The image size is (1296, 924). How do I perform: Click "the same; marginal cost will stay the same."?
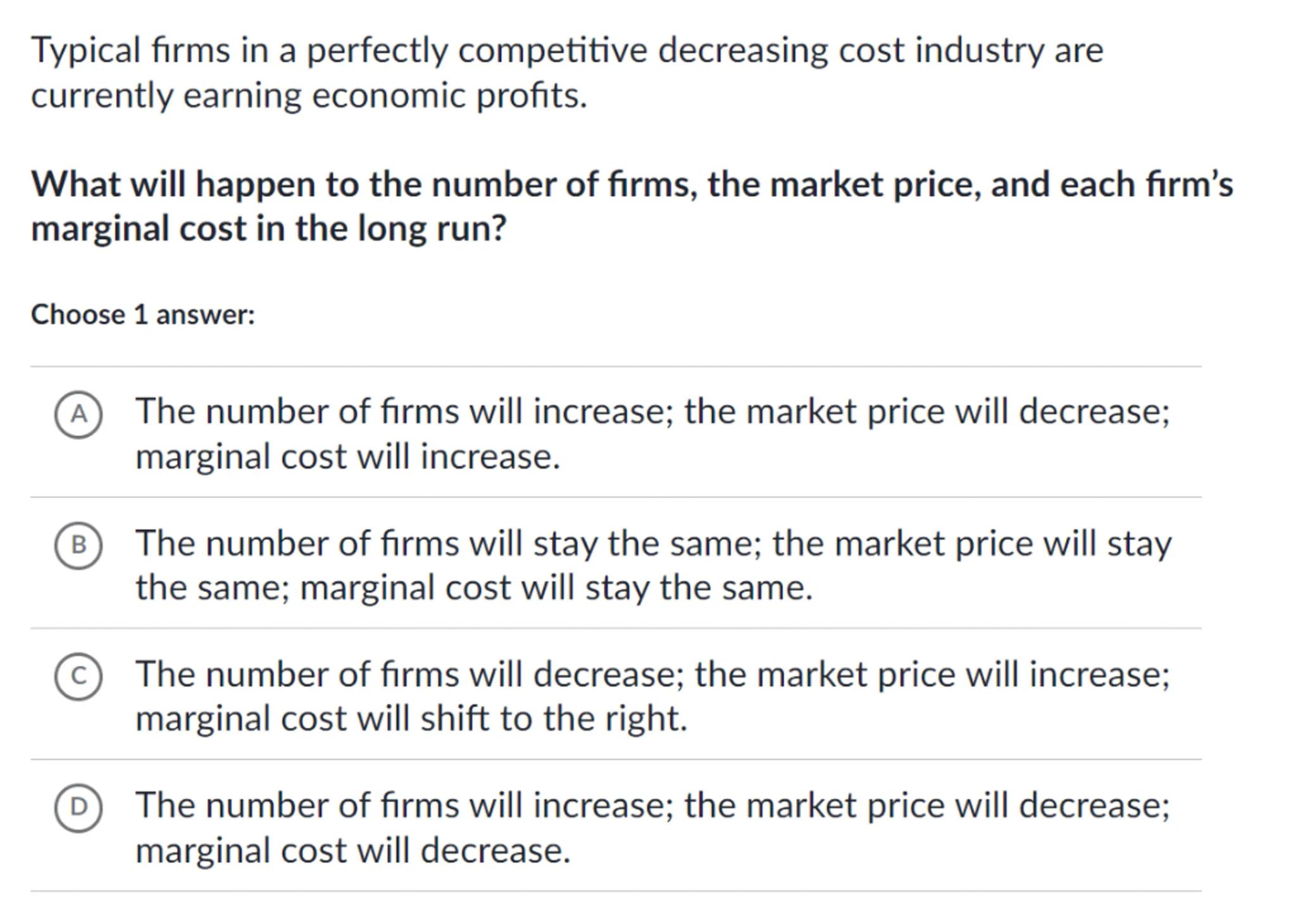coord(473,587)
